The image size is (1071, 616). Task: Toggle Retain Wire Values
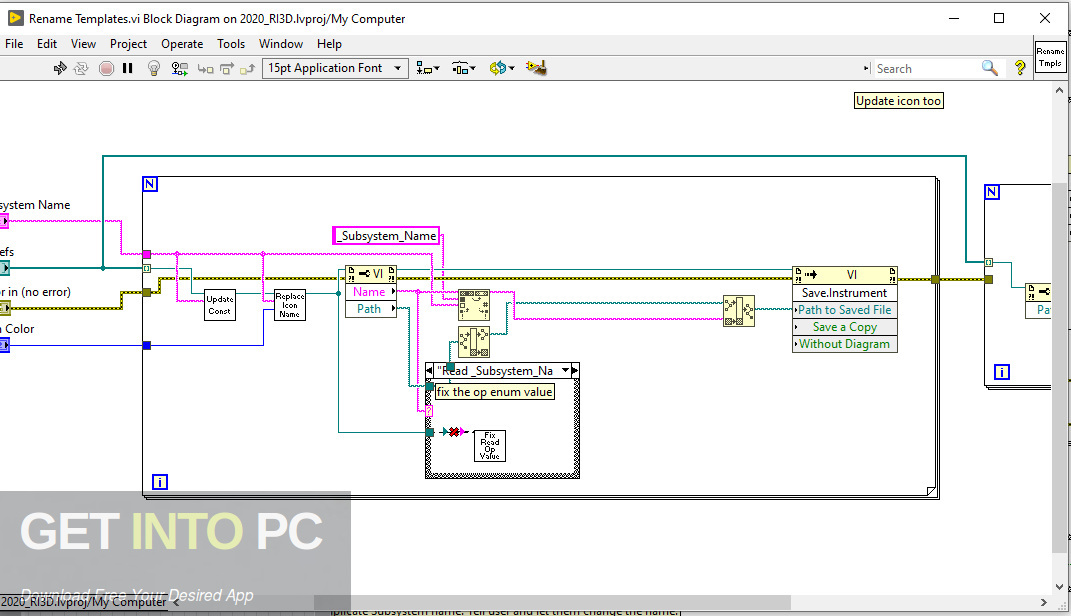coord(180,68)
